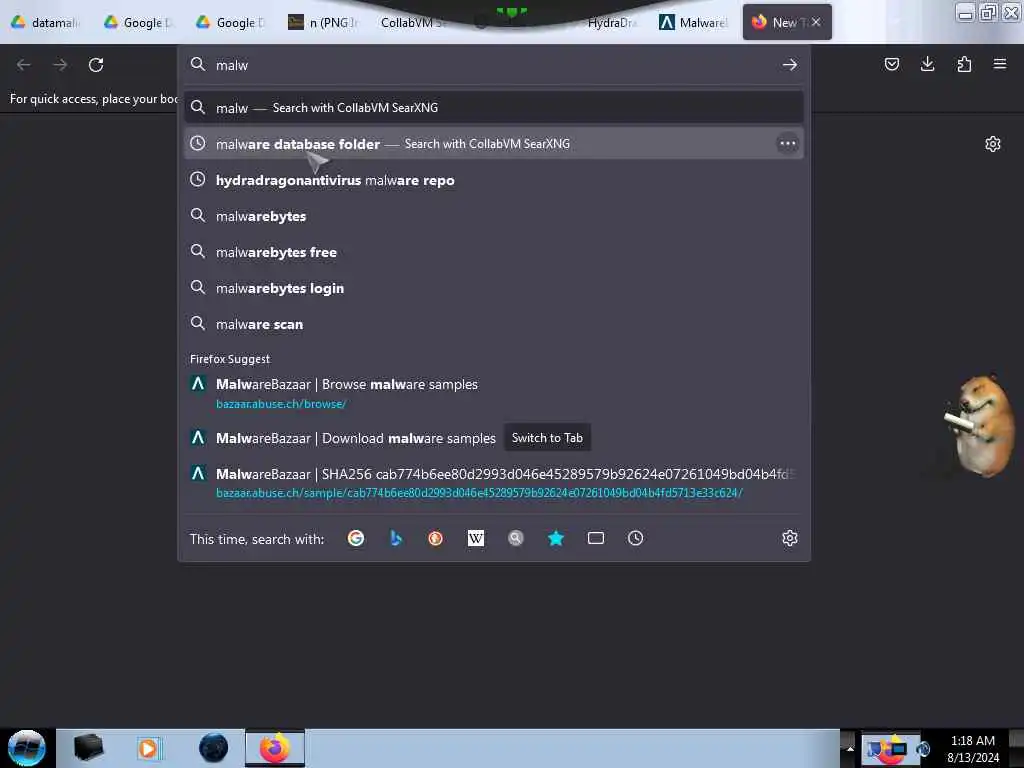Switch to the PNG image tab
The width and height of the screenshot is (1024, 768).
(324, 23)
